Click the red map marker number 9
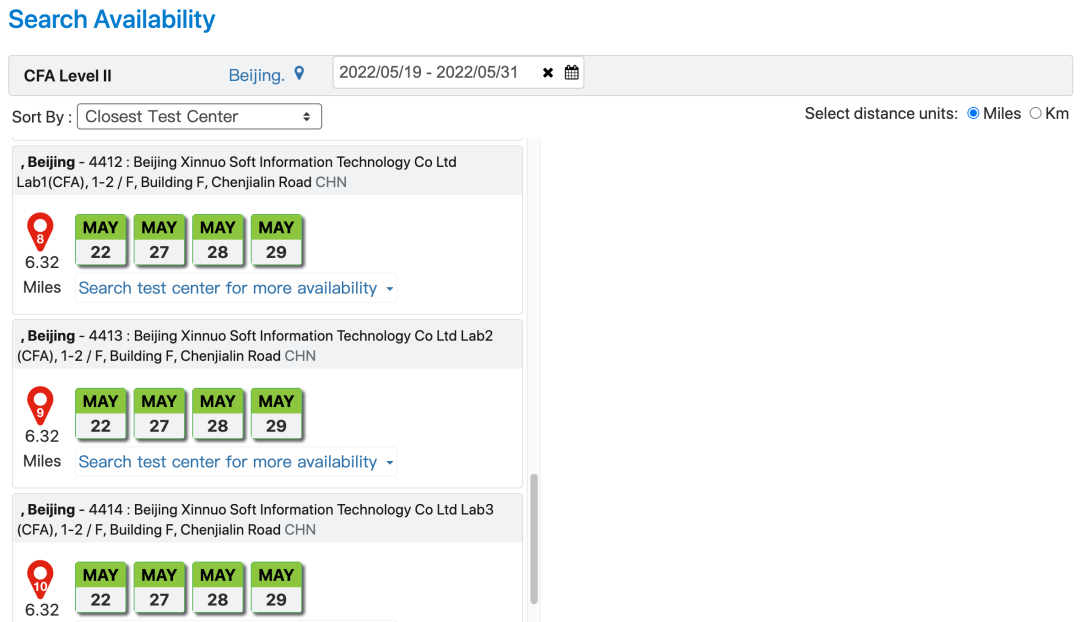The height and width of the screenshot is (622, 1080). pyautogui.click(x=40, y=406)
